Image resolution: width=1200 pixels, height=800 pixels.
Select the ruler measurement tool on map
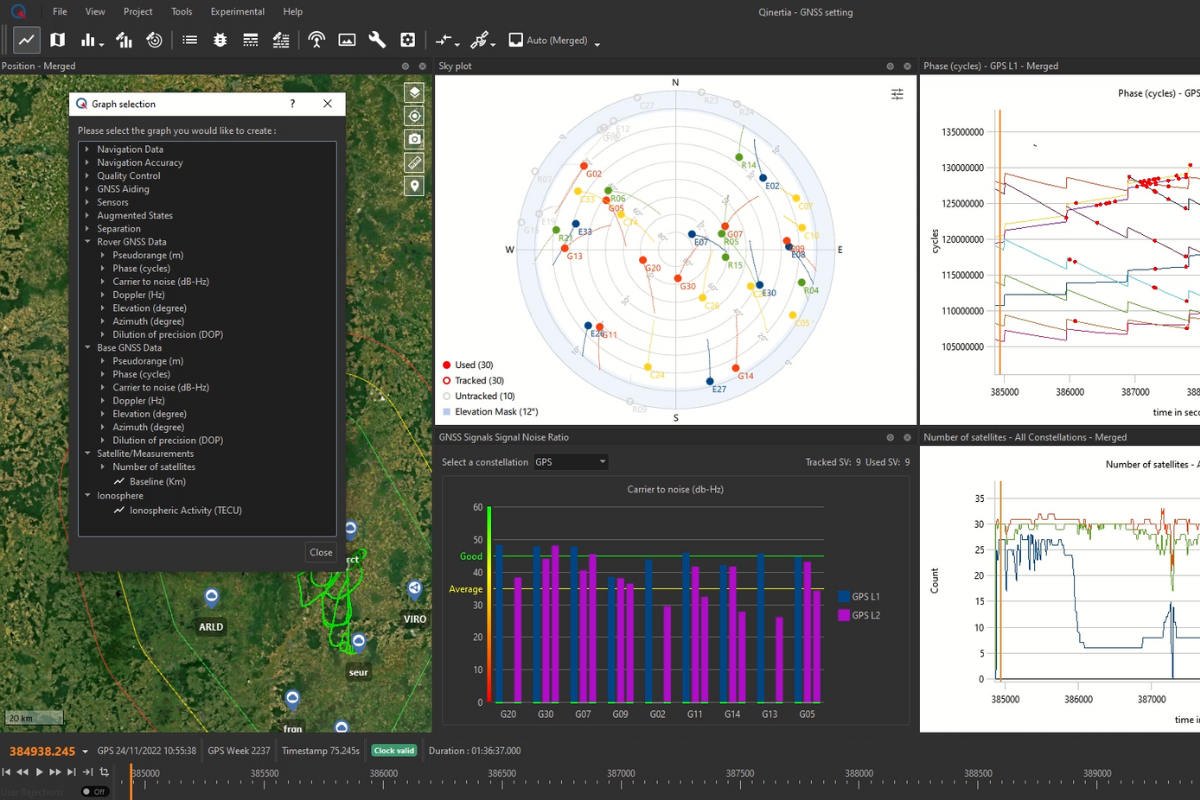(414, 162)
